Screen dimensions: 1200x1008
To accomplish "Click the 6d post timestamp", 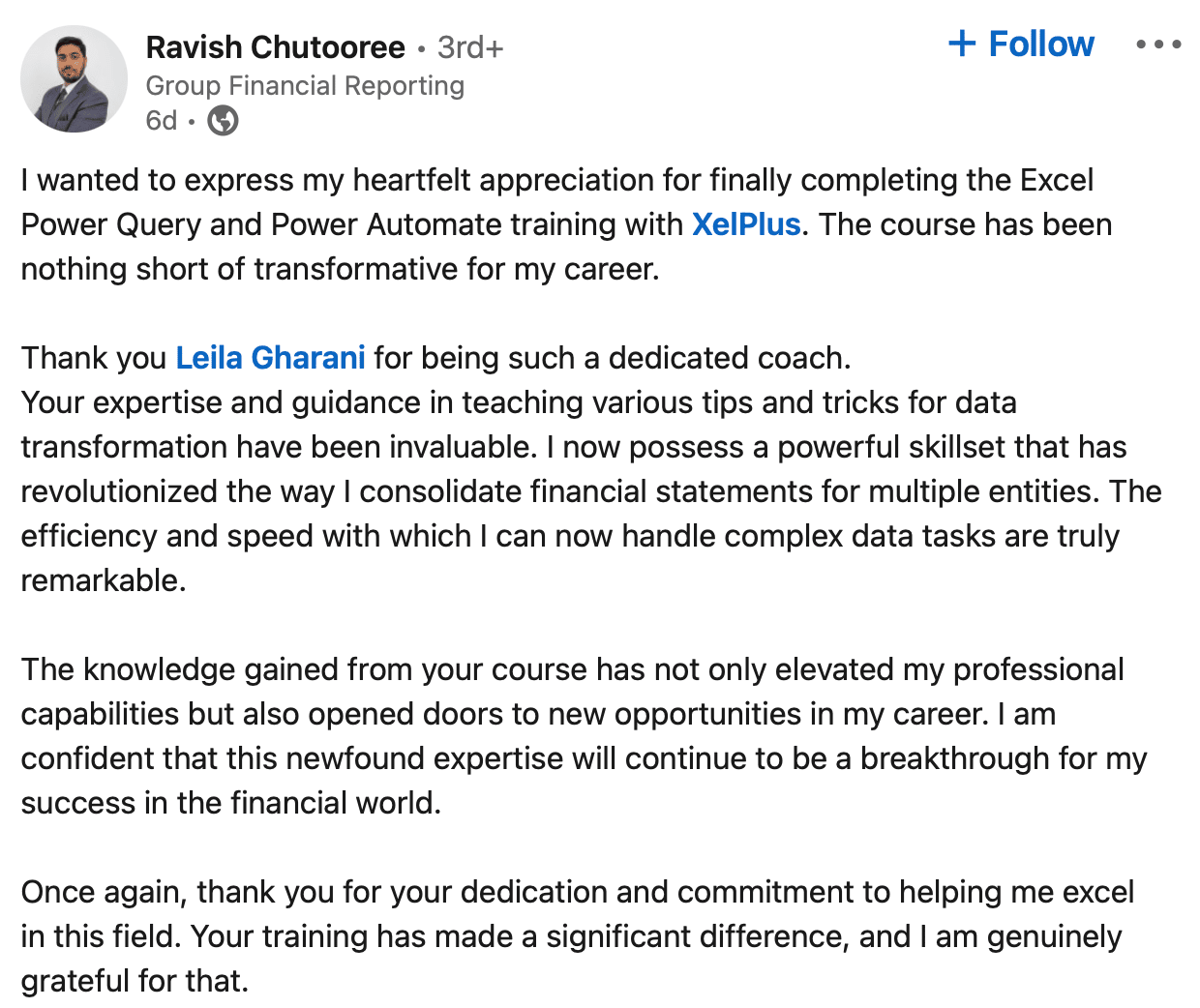I will [162, 121].
